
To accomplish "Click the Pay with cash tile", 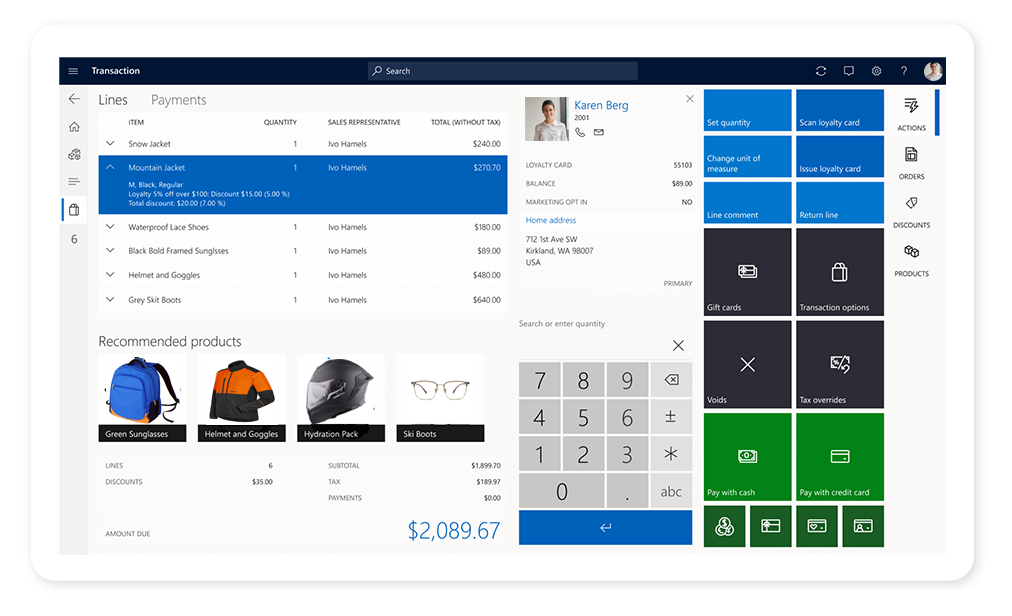I will click(x=747, y=457).
